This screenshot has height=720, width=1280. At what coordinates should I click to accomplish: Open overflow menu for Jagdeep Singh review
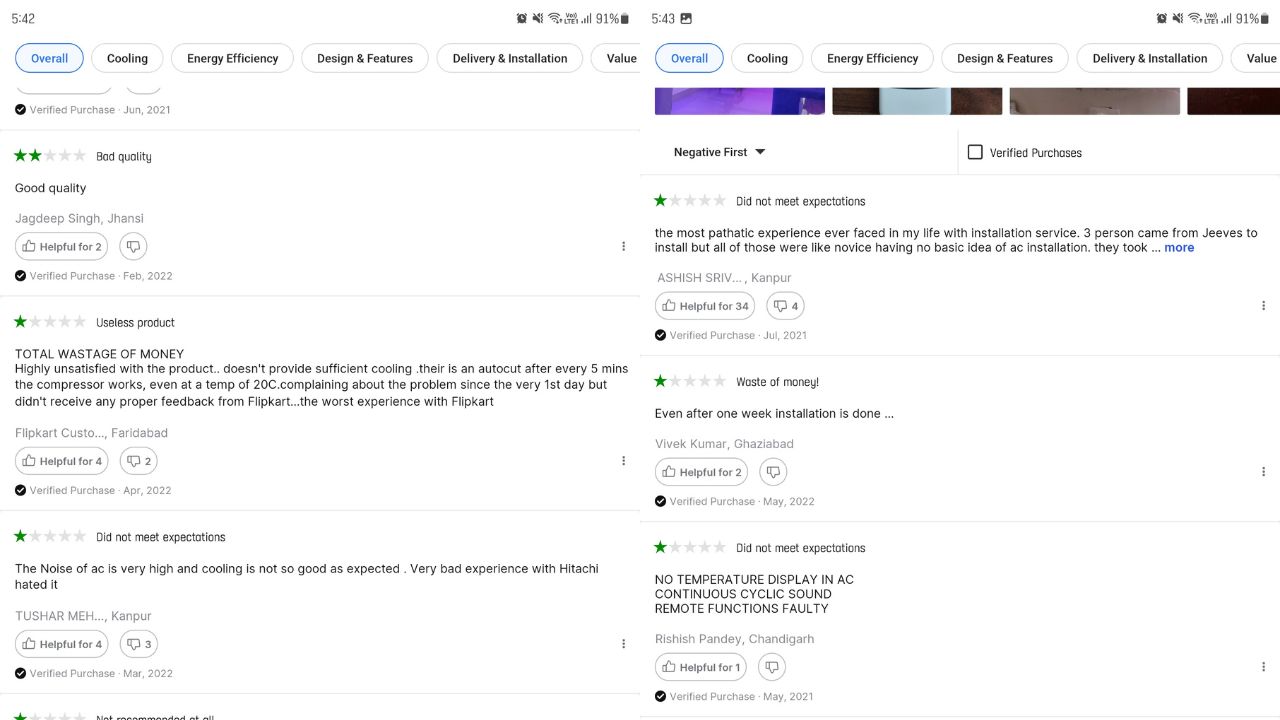tap(623, 246)
